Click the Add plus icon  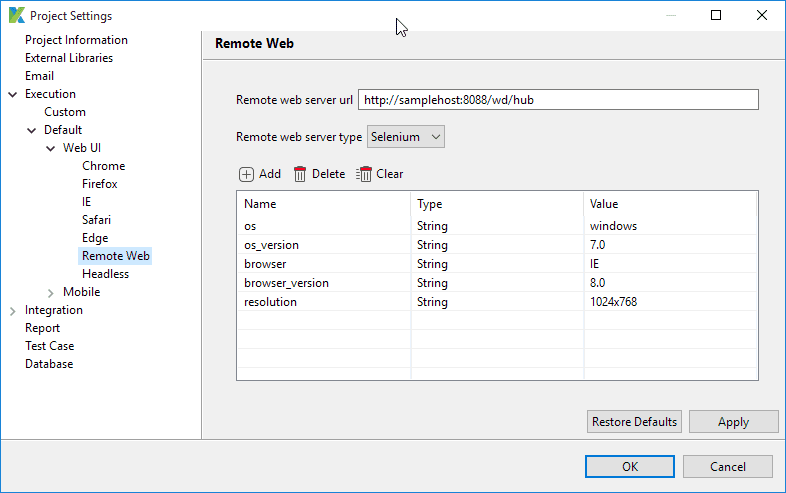click(x=247, y=174)
